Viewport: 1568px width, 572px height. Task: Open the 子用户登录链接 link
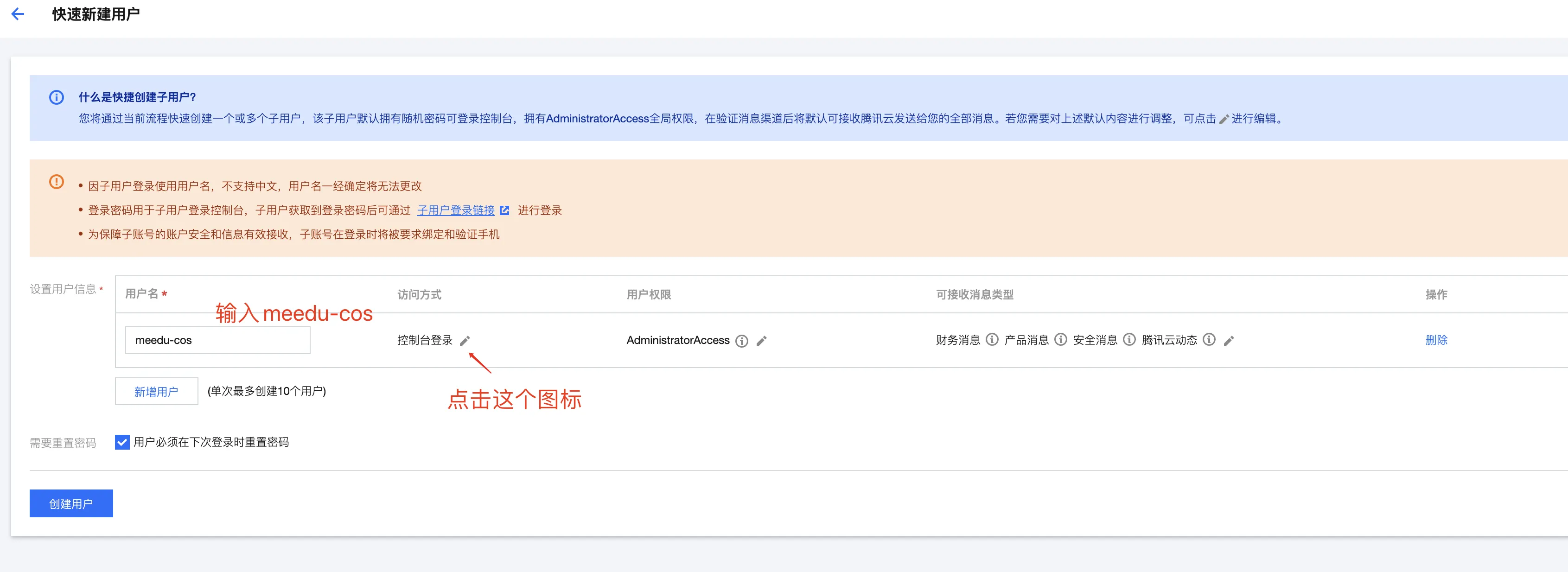click(x=456, y=210)
